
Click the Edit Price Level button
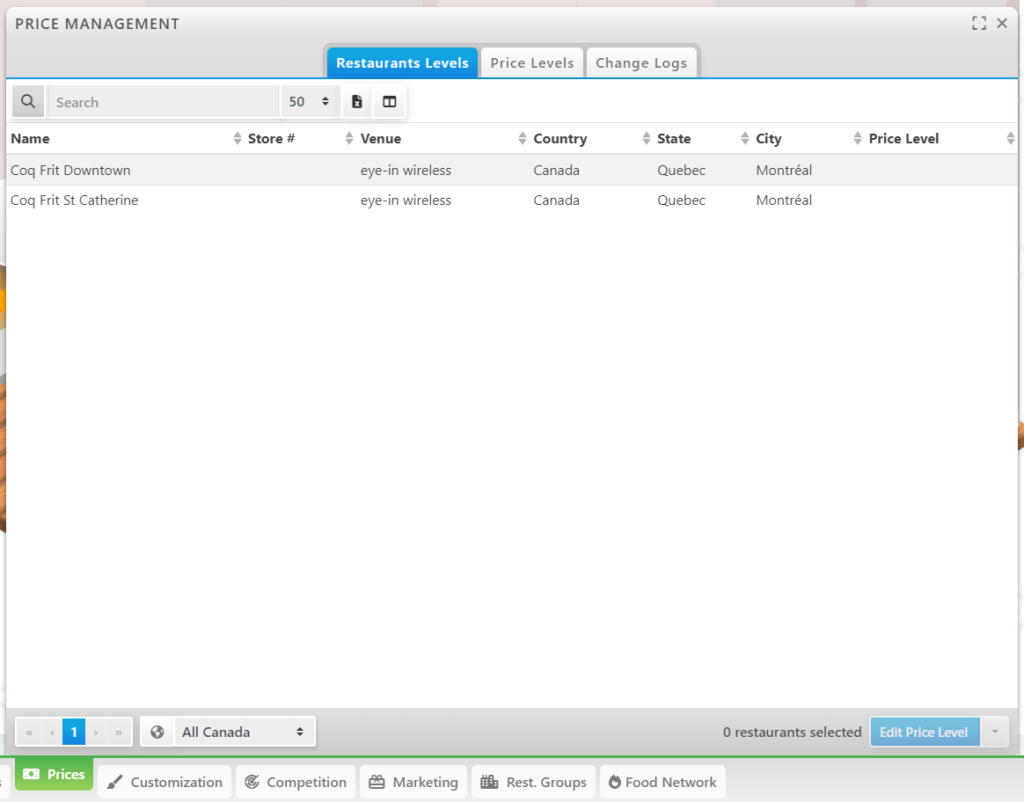coord(924,732)
